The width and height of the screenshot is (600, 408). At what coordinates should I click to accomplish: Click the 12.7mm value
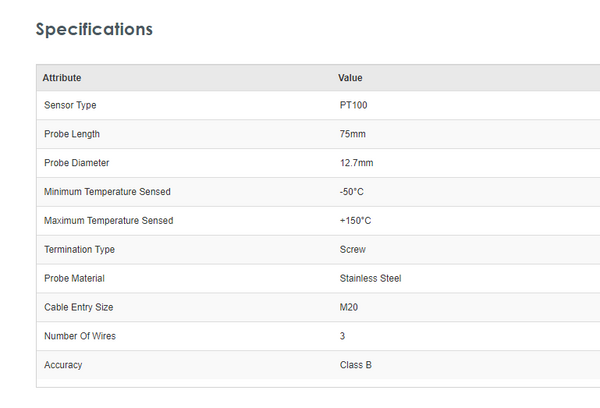(356, 163)
